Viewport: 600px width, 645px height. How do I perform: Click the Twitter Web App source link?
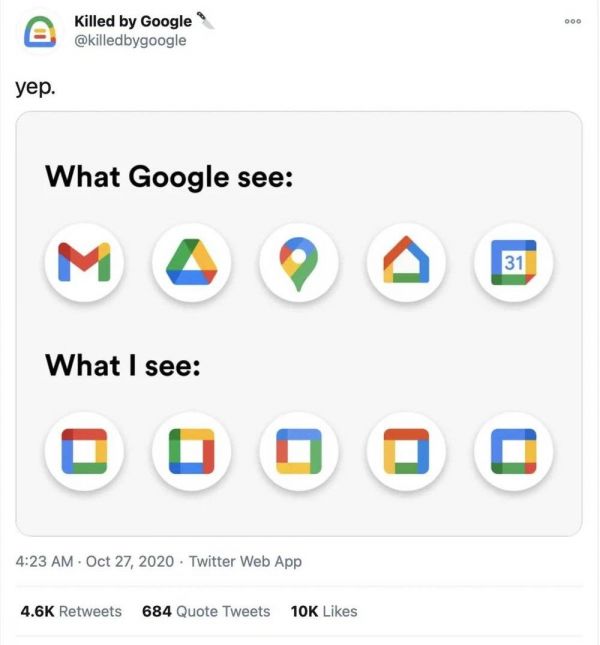pyautogui.click(x=246, y=561)
